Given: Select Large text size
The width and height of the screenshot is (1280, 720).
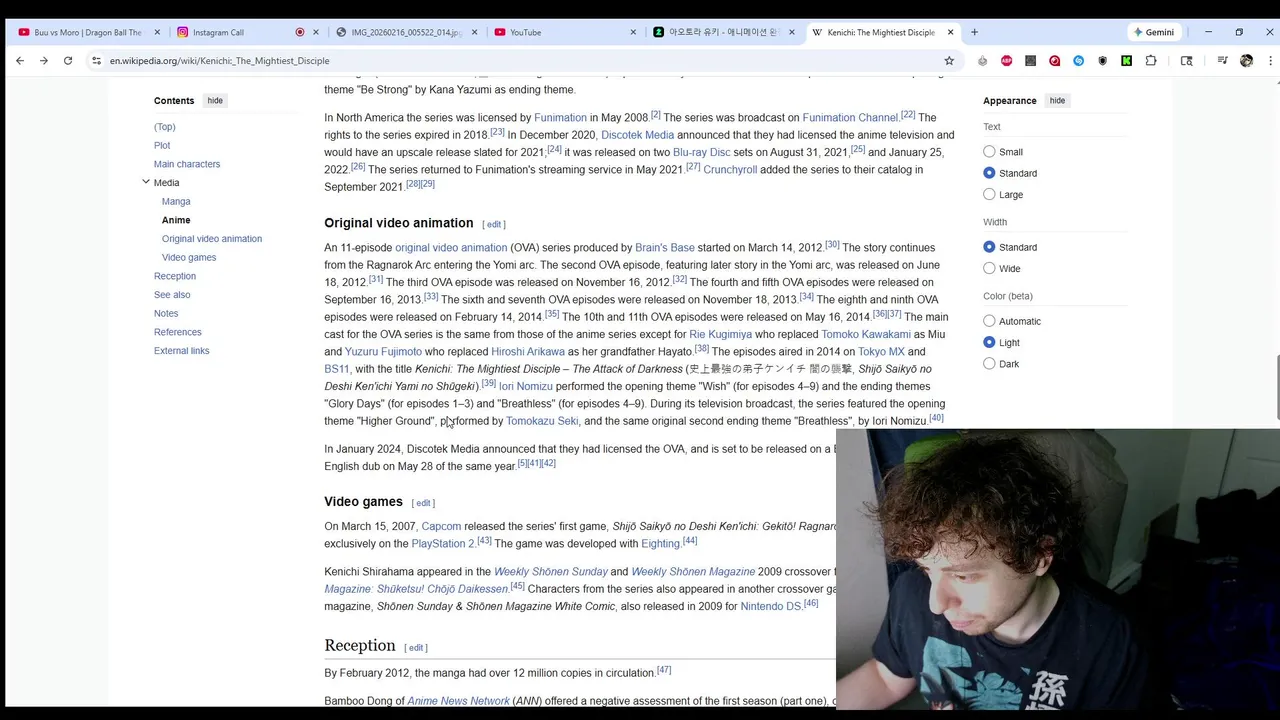Looking at the screenshot, I should [x=989, y=194].
